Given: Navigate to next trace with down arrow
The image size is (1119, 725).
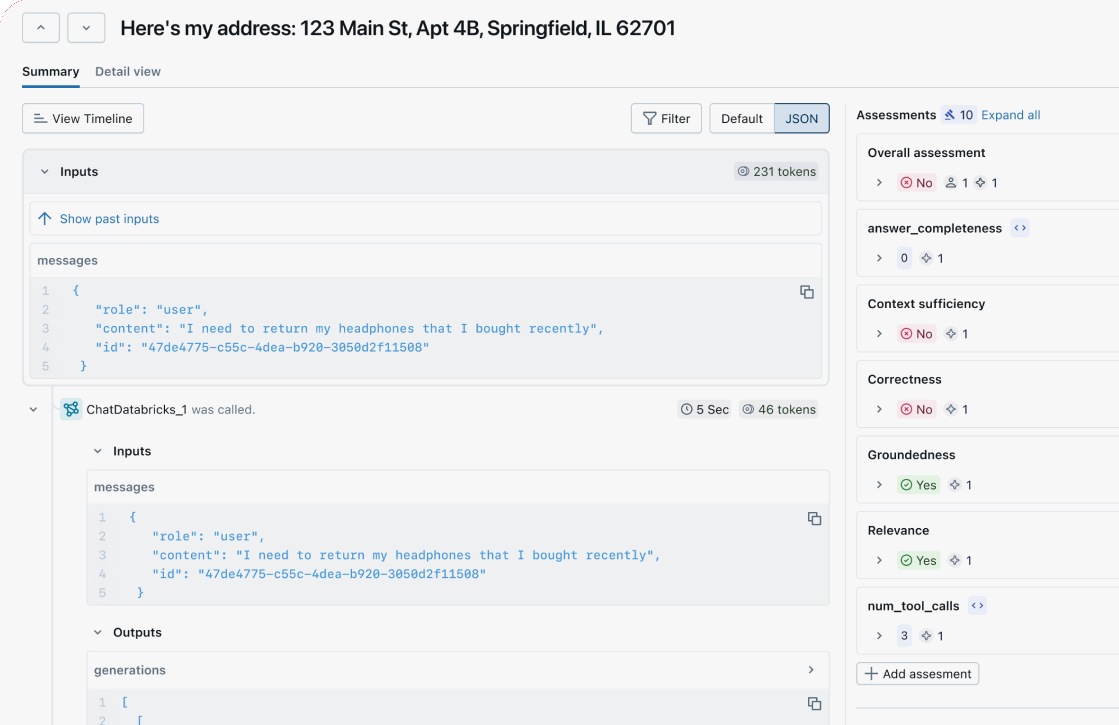Looking at the screenshot, I should pos(86,28).
